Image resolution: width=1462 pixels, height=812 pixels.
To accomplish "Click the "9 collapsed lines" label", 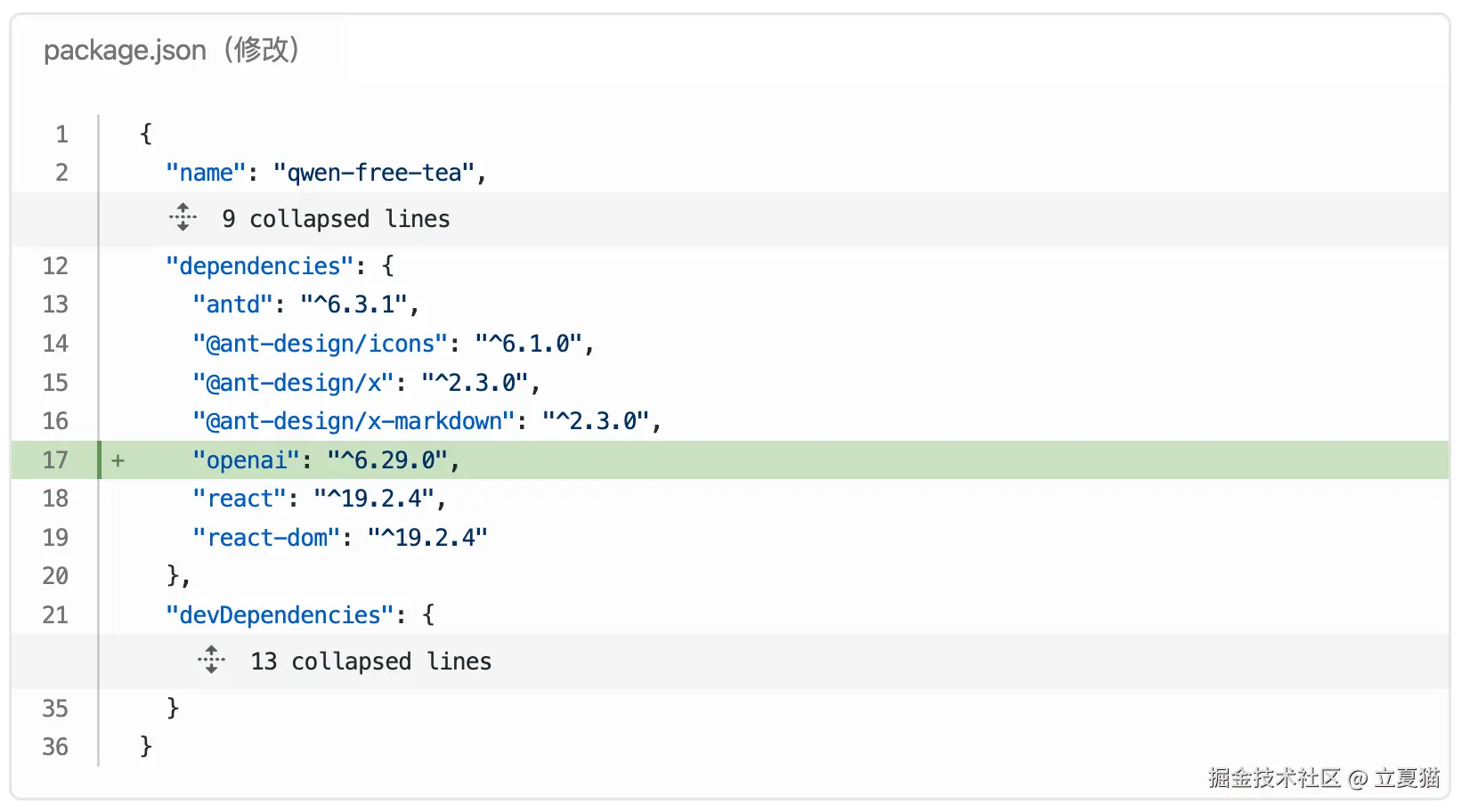I will point(336,219).
